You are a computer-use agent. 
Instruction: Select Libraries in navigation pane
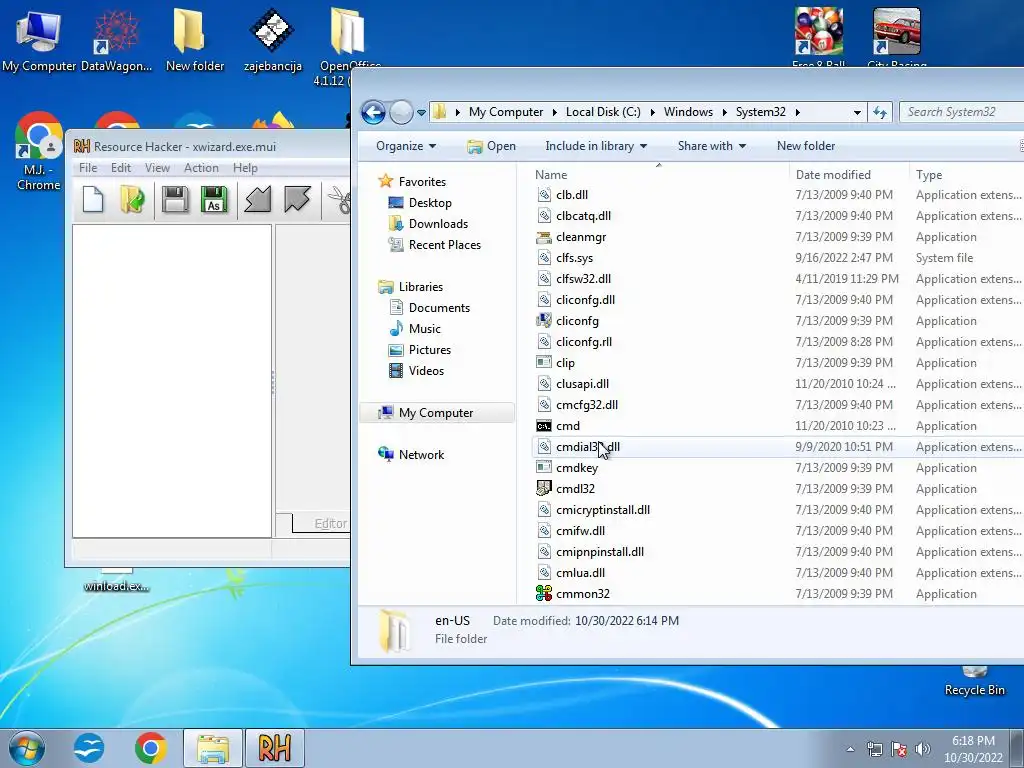pos(421,287)
